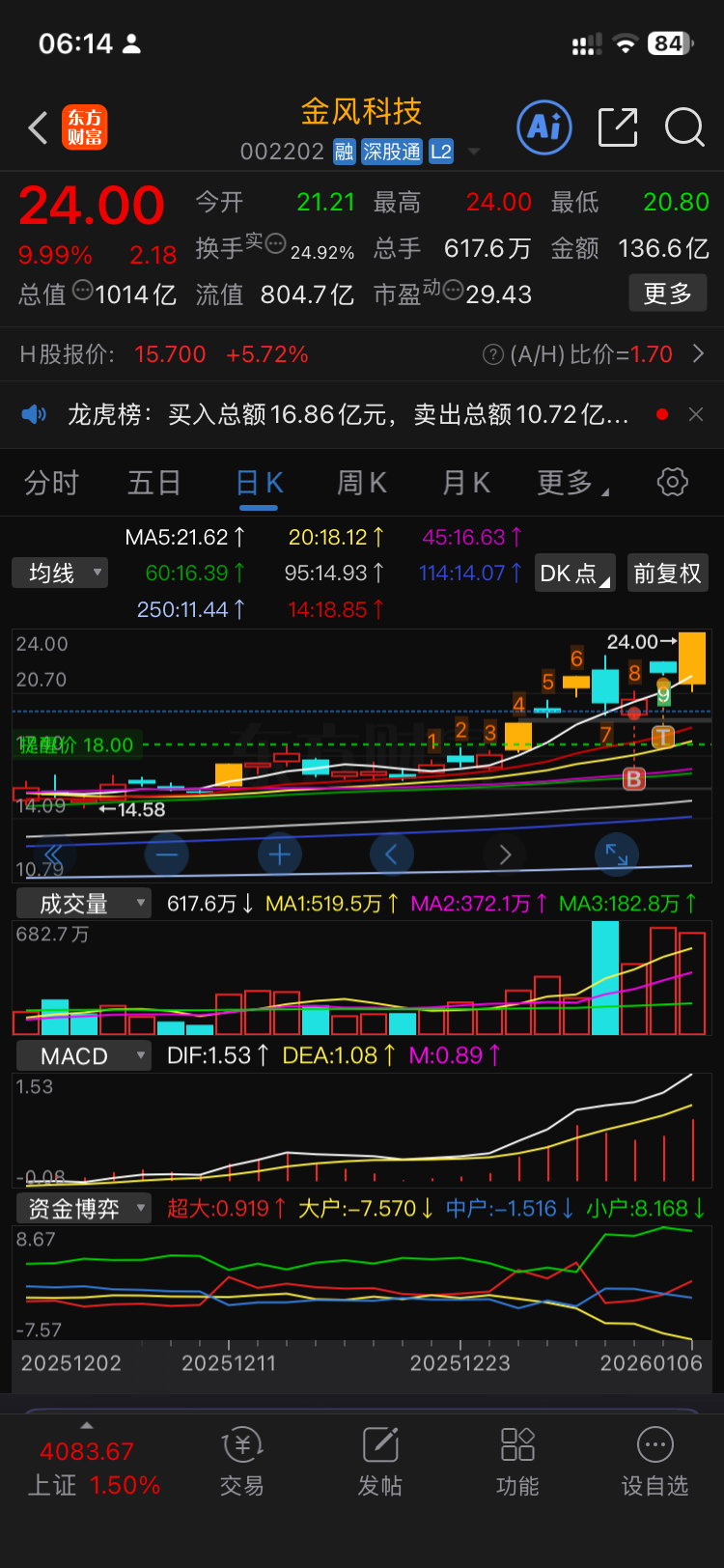This screenshot has height=1568, width=724.
Task: Open 龙虎榜 news text
Action: coord(348,414)
